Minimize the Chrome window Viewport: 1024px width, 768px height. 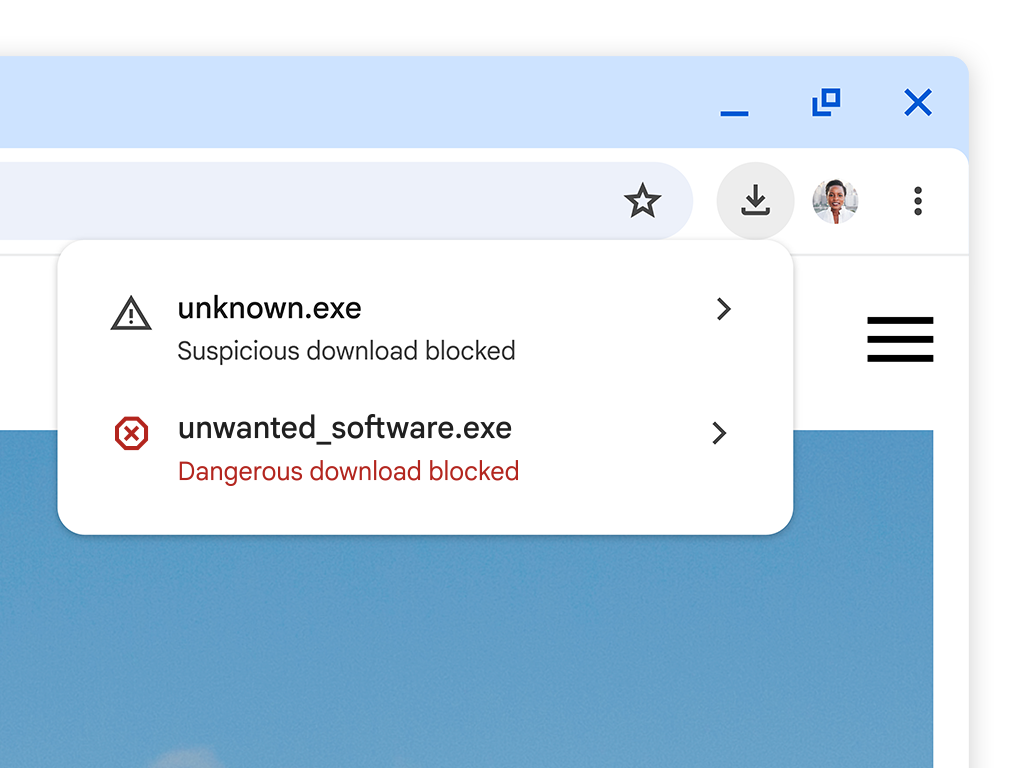[734, 104]
